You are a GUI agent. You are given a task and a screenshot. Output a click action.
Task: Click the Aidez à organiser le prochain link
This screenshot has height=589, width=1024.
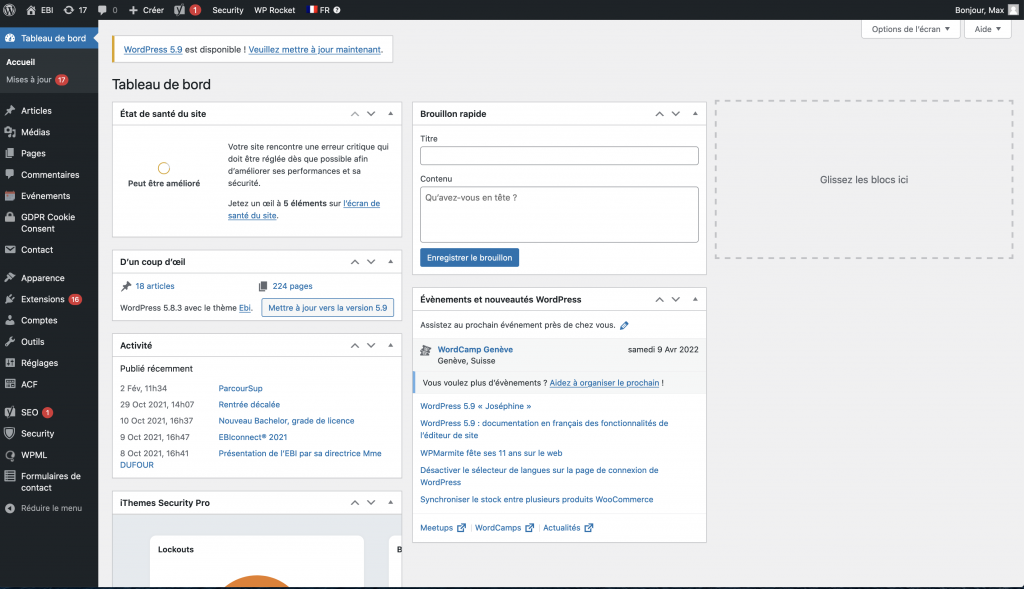click(604, 383)
